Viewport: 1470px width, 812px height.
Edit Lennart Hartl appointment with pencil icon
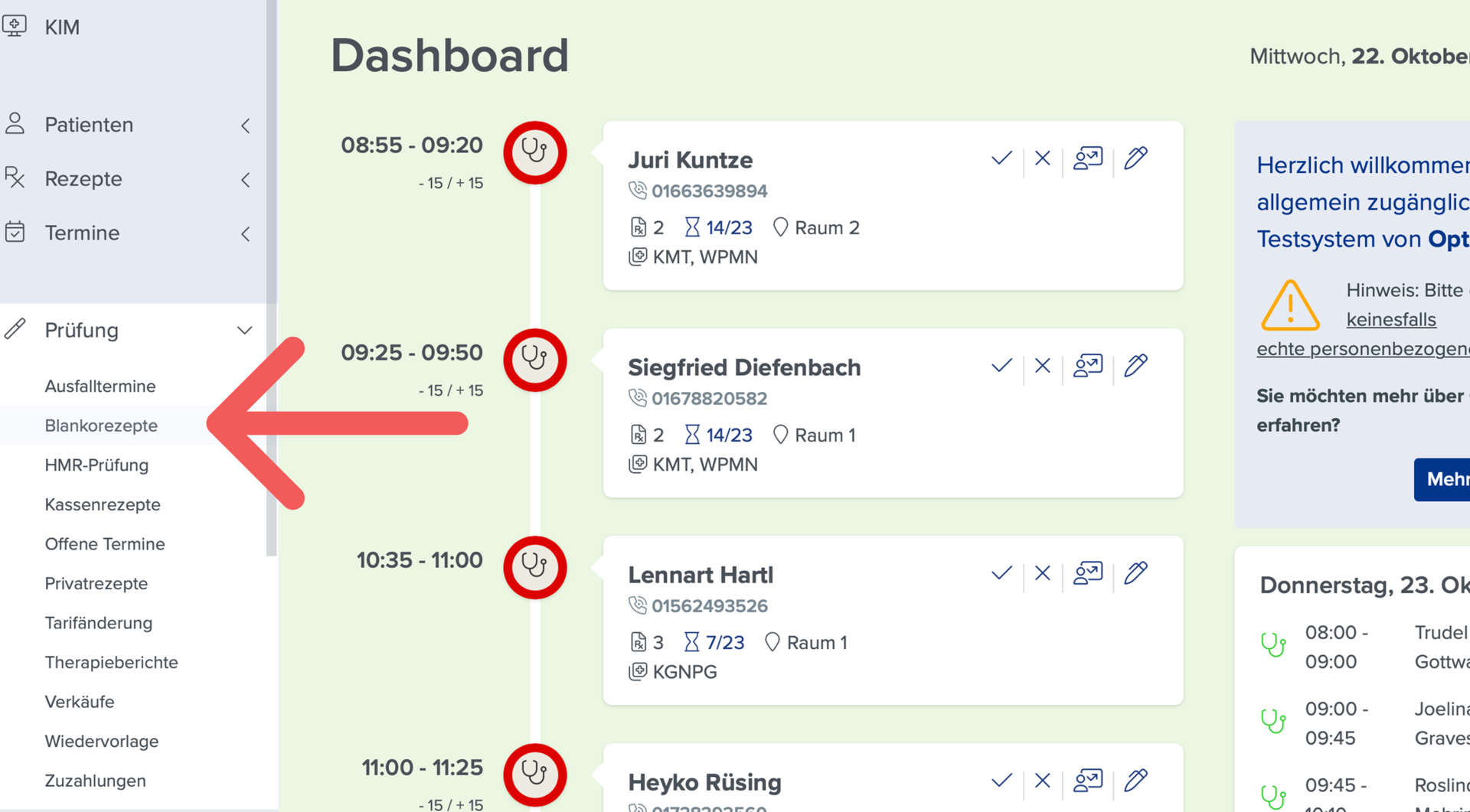(1135, 572)
